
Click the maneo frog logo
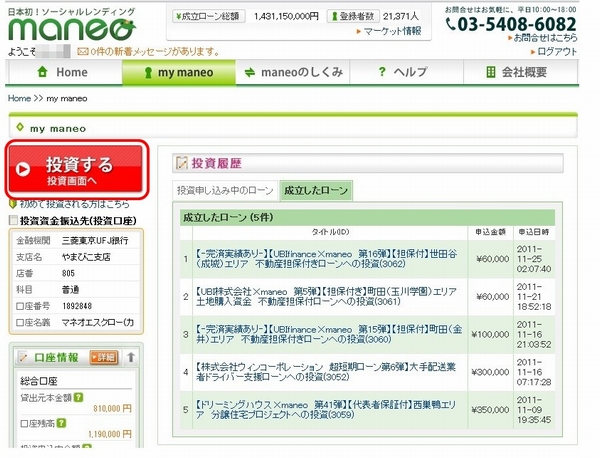click(72, 29)
